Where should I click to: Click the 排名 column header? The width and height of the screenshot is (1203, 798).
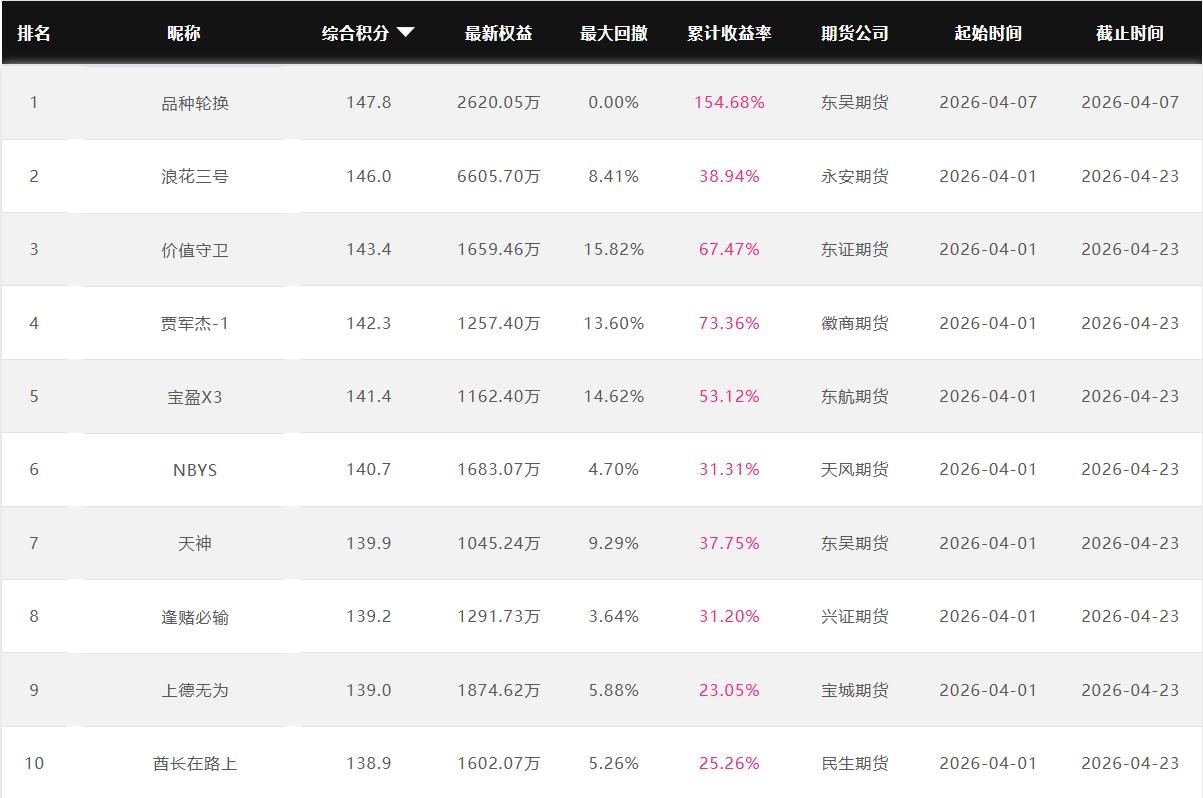[x=34, y=33]
